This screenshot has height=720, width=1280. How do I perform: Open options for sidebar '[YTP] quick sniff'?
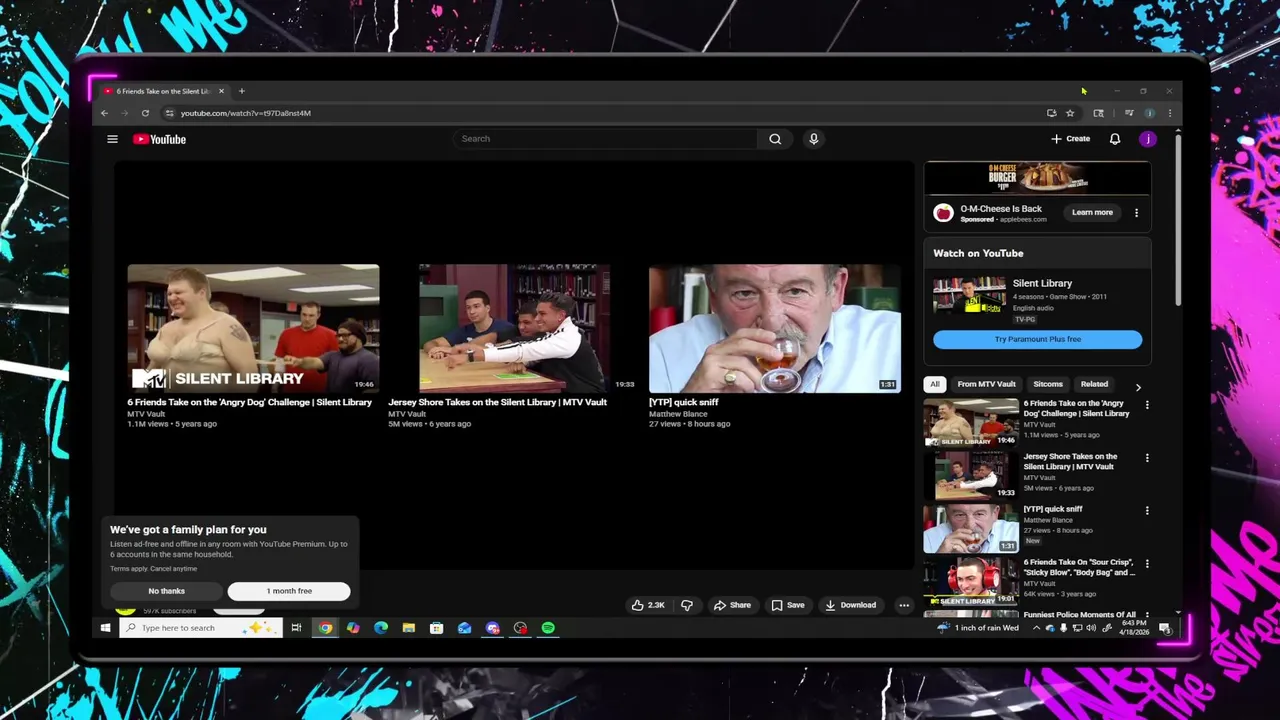[x=1147, y=510]
